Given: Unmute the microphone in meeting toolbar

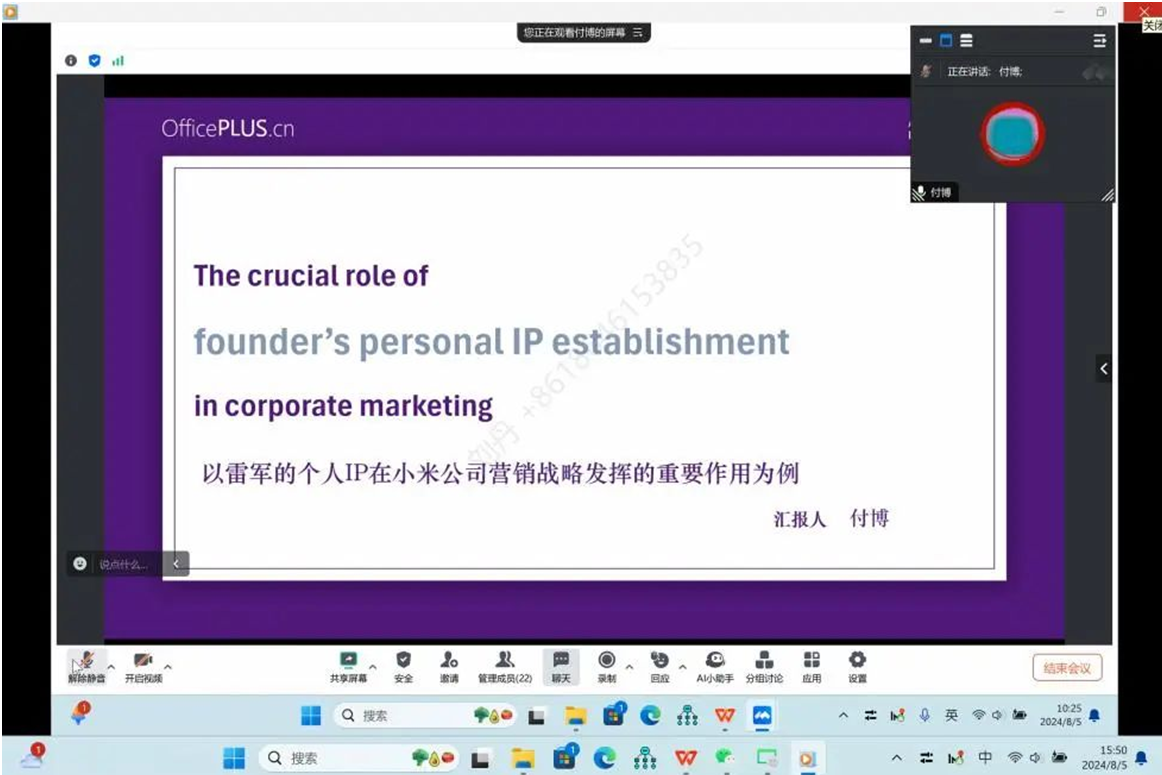Looking at the screenshot, I should tap(86, 663).
